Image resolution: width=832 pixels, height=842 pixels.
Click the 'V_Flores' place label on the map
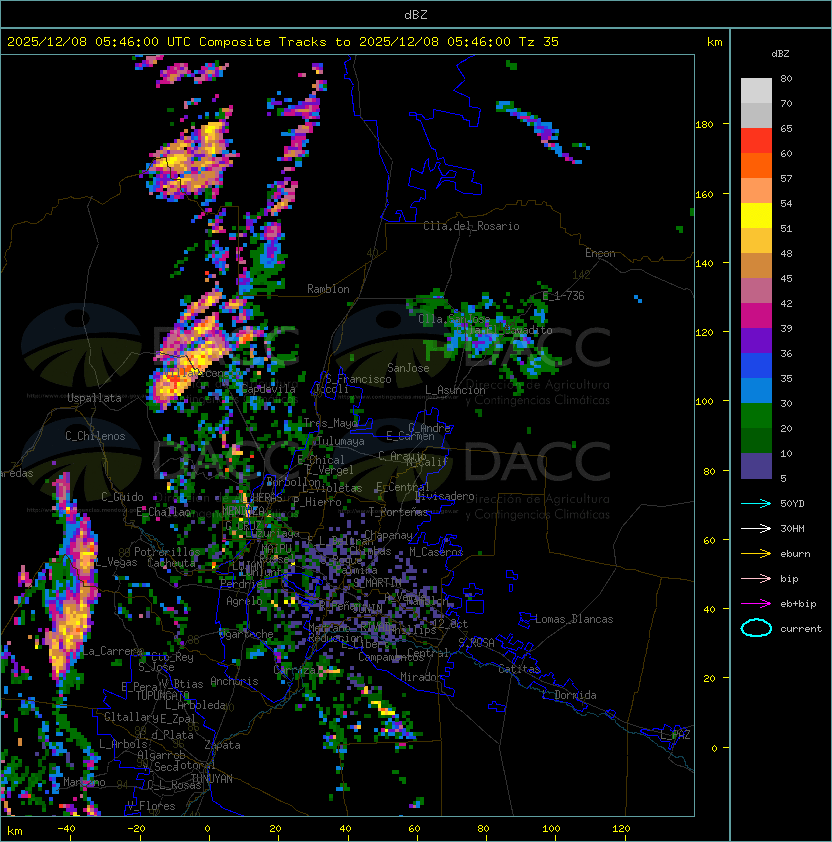(151, 806)
